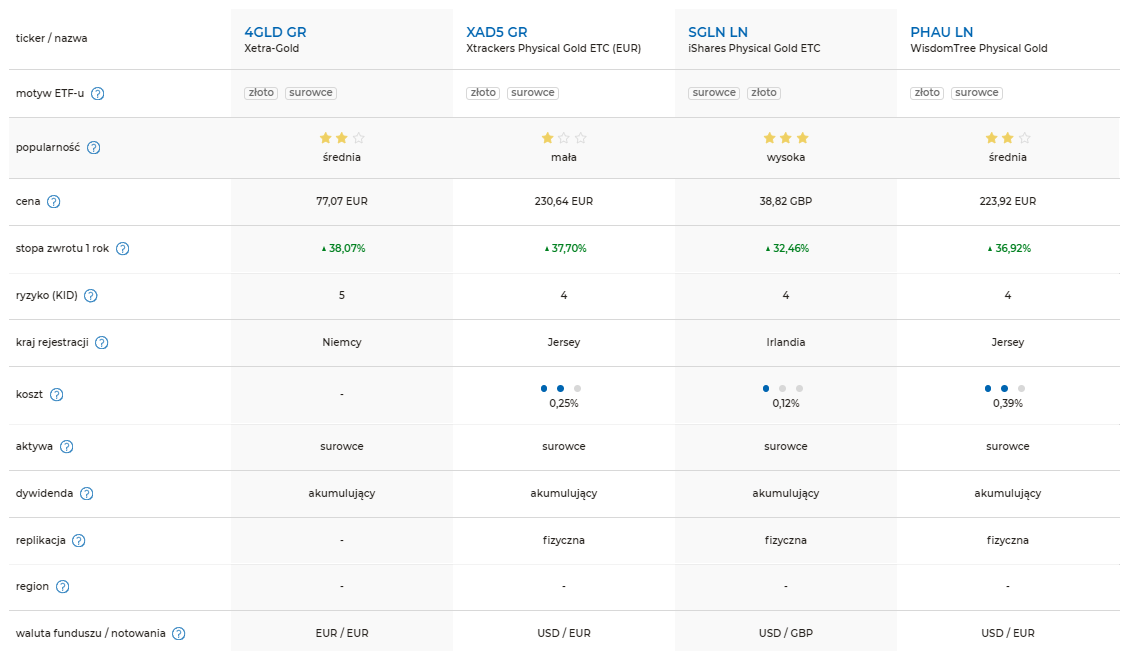Click popularity stars for PHAU LN

pos(1008,138)
